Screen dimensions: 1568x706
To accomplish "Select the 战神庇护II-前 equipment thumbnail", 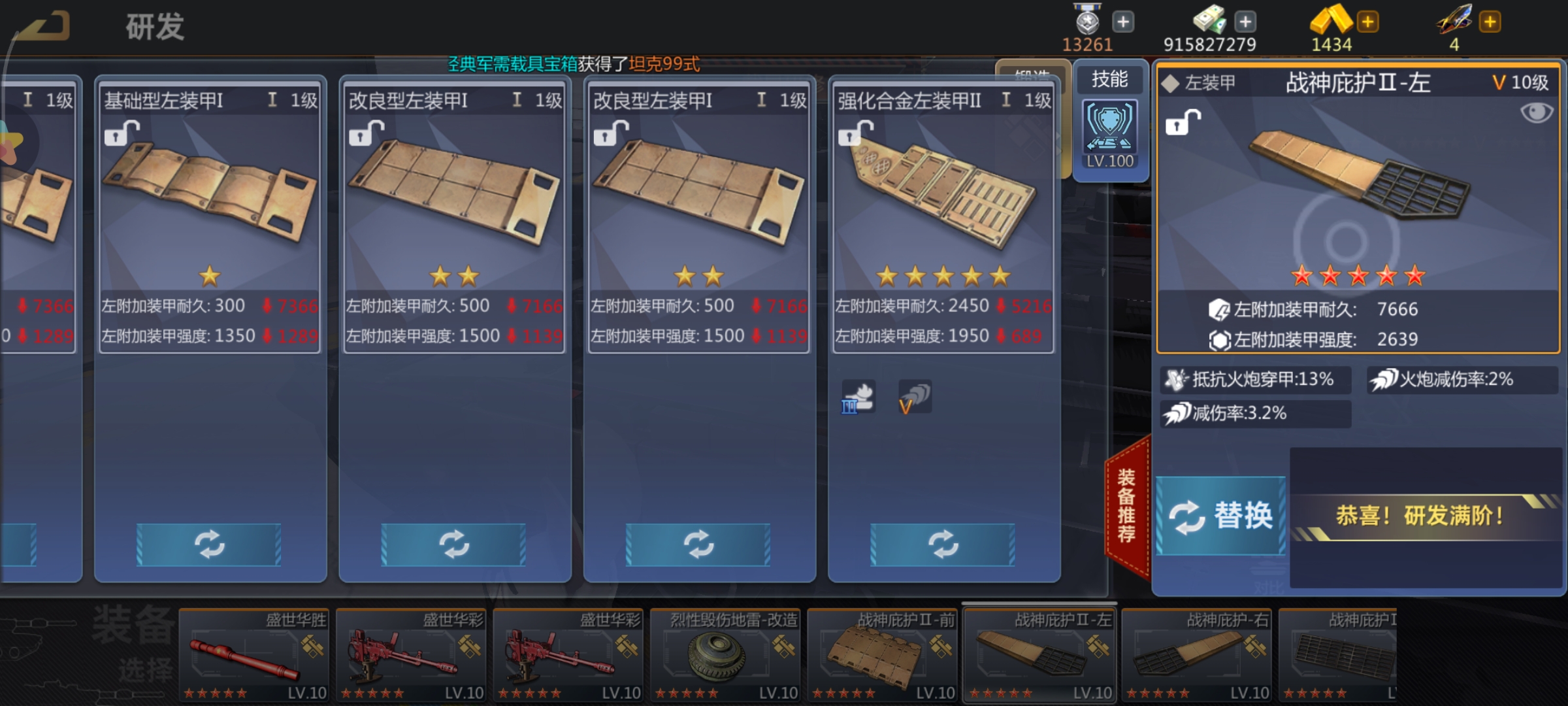I will pyautogui.click(x=883, y=656).
